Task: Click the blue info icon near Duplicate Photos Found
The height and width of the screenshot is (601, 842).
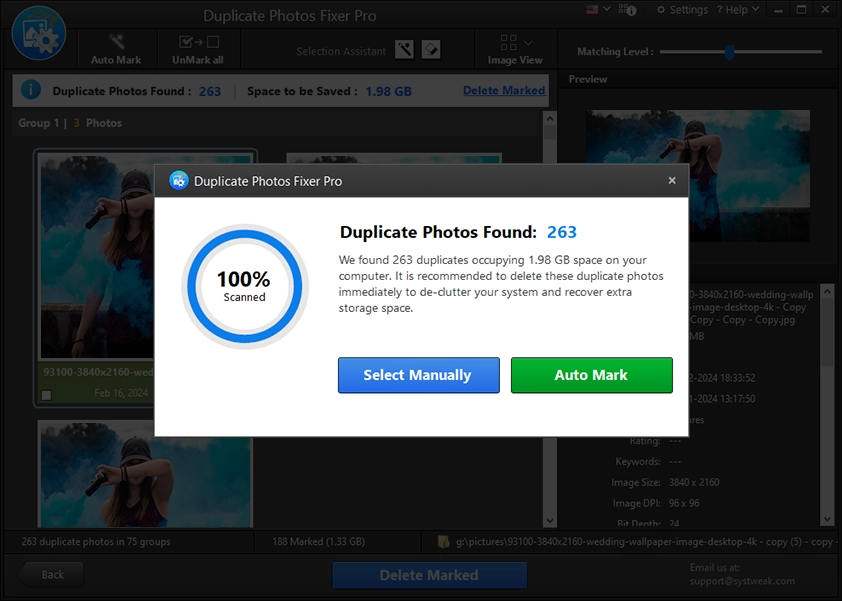Action: coord(31,90)
